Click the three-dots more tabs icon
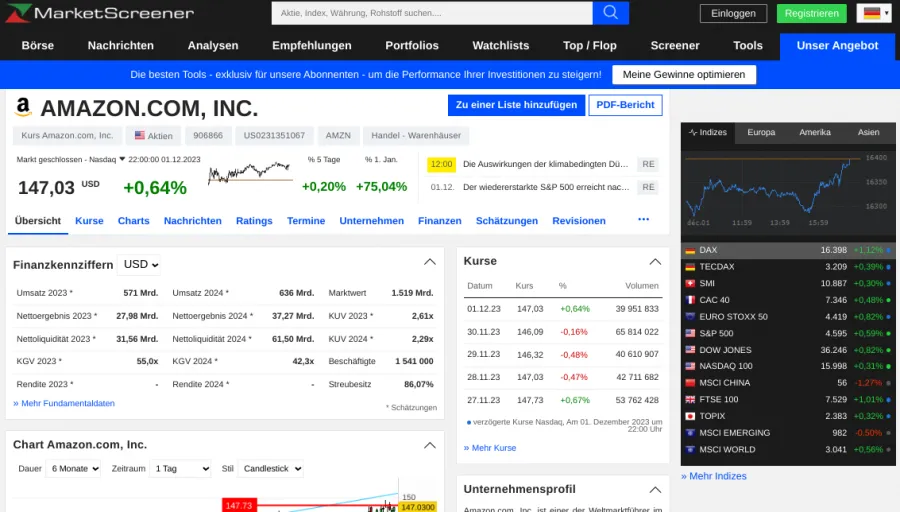Screen dimensions: 900x512 pyautogui.click(x=643, y=220)
